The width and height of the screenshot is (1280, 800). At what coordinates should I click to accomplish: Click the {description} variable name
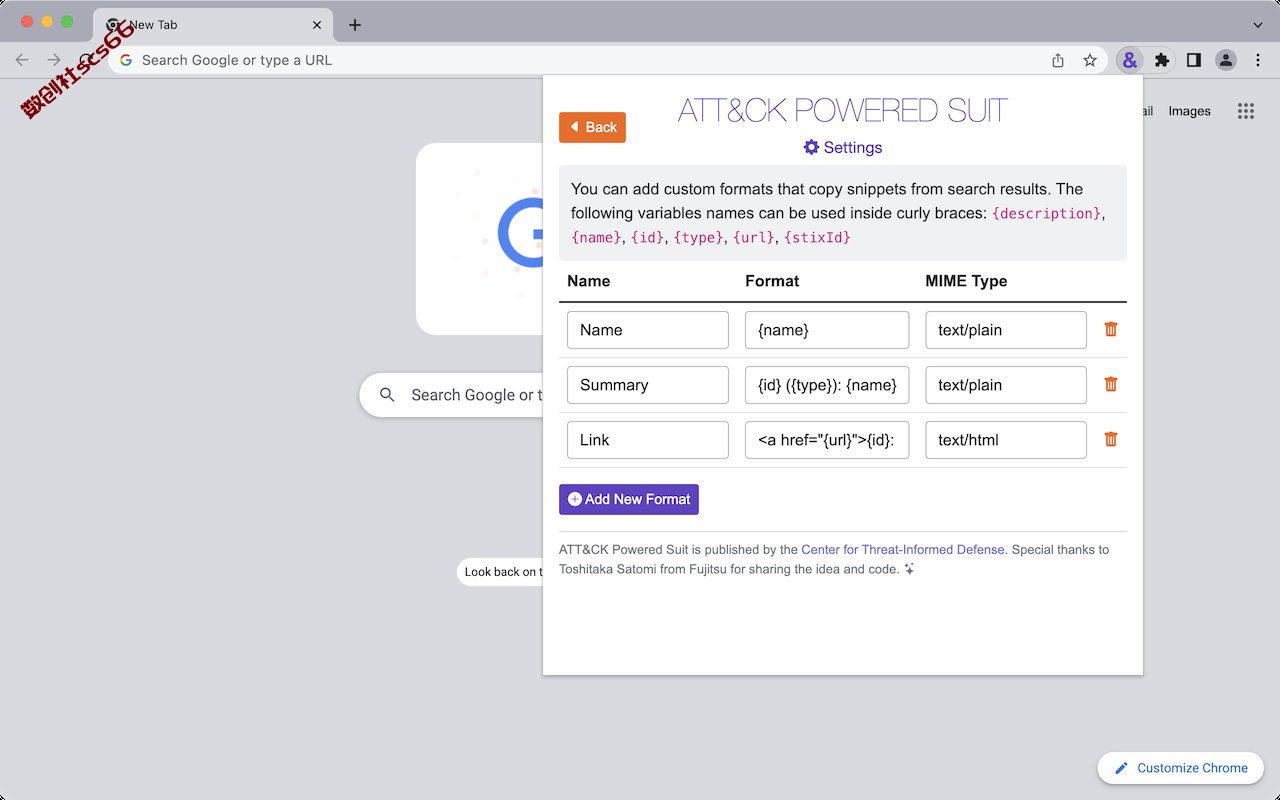tap(1046, 213)
